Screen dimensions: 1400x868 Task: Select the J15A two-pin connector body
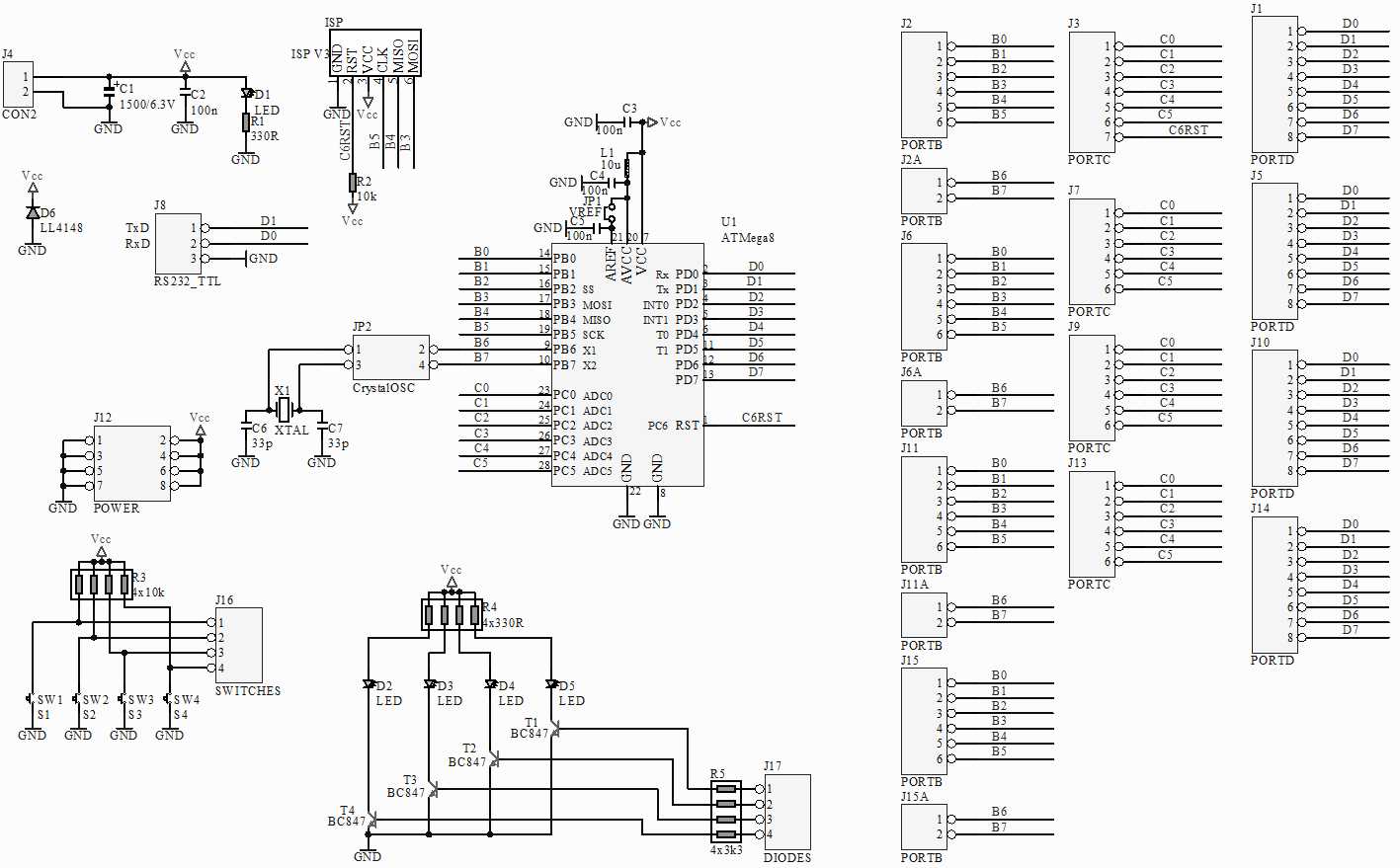tap(925, 828)
